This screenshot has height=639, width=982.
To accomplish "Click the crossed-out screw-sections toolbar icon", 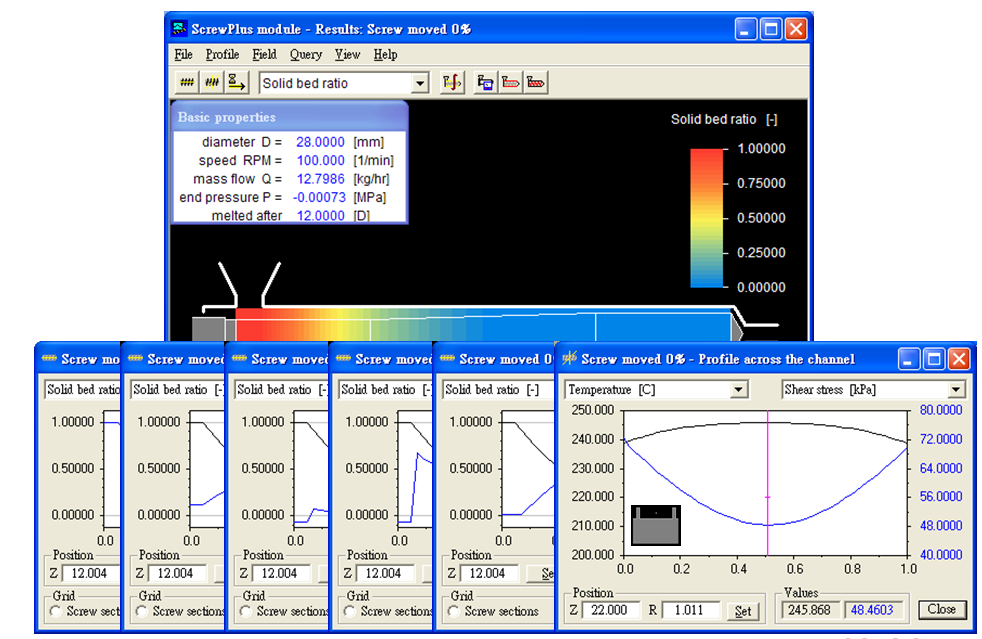I will coord(212,83).
